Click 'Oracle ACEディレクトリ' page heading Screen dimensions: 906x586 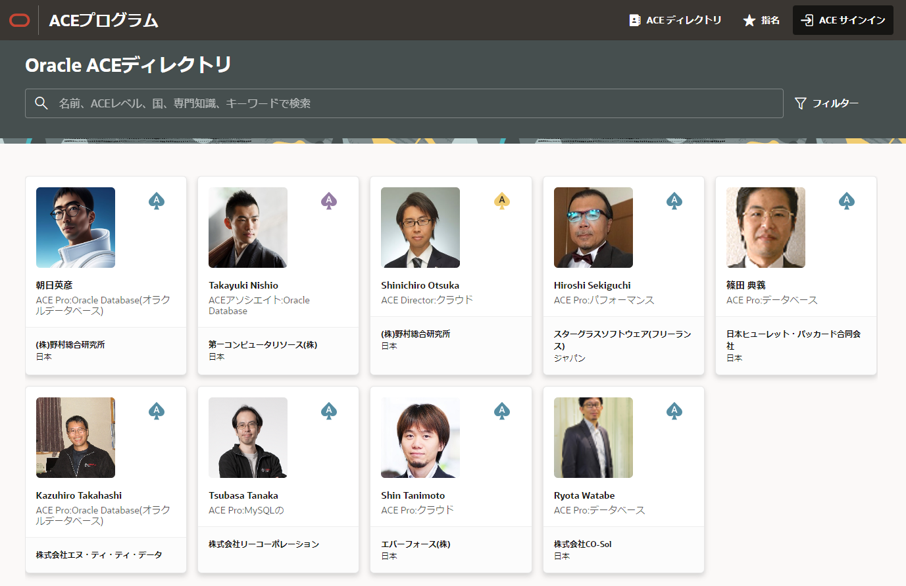[x=128, y=65]
